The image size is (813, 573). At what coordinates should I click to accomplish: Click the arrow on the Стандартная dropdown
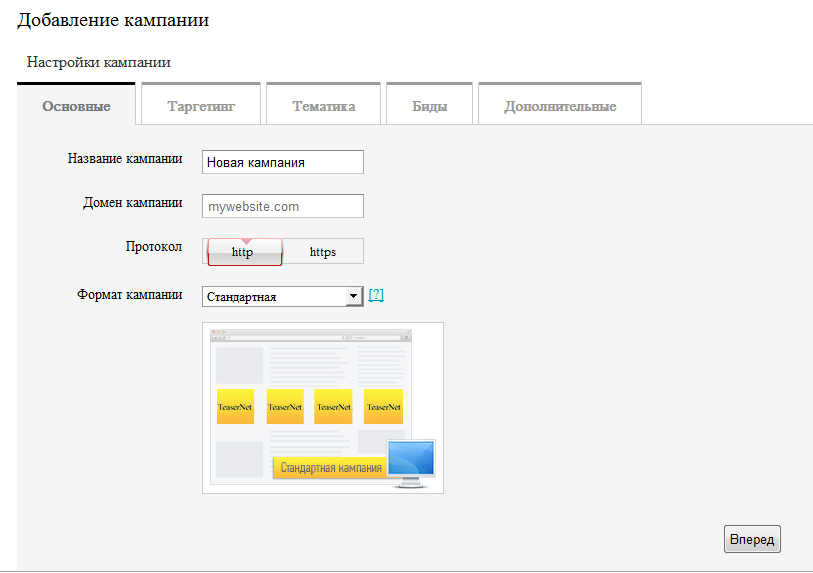[352, 297]
